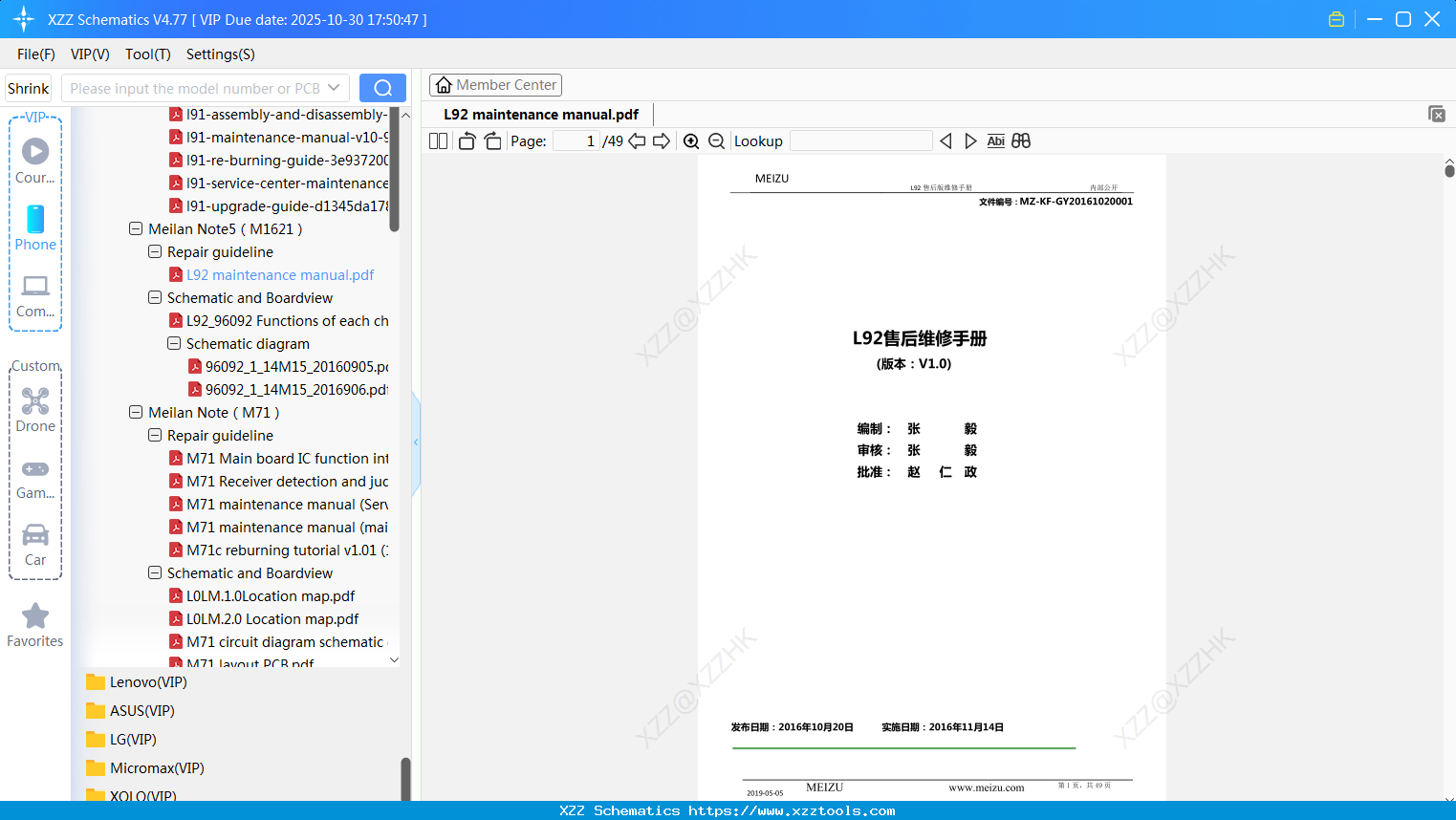
Task: Click the binoculars search icon
Action: pos(1021,141)
